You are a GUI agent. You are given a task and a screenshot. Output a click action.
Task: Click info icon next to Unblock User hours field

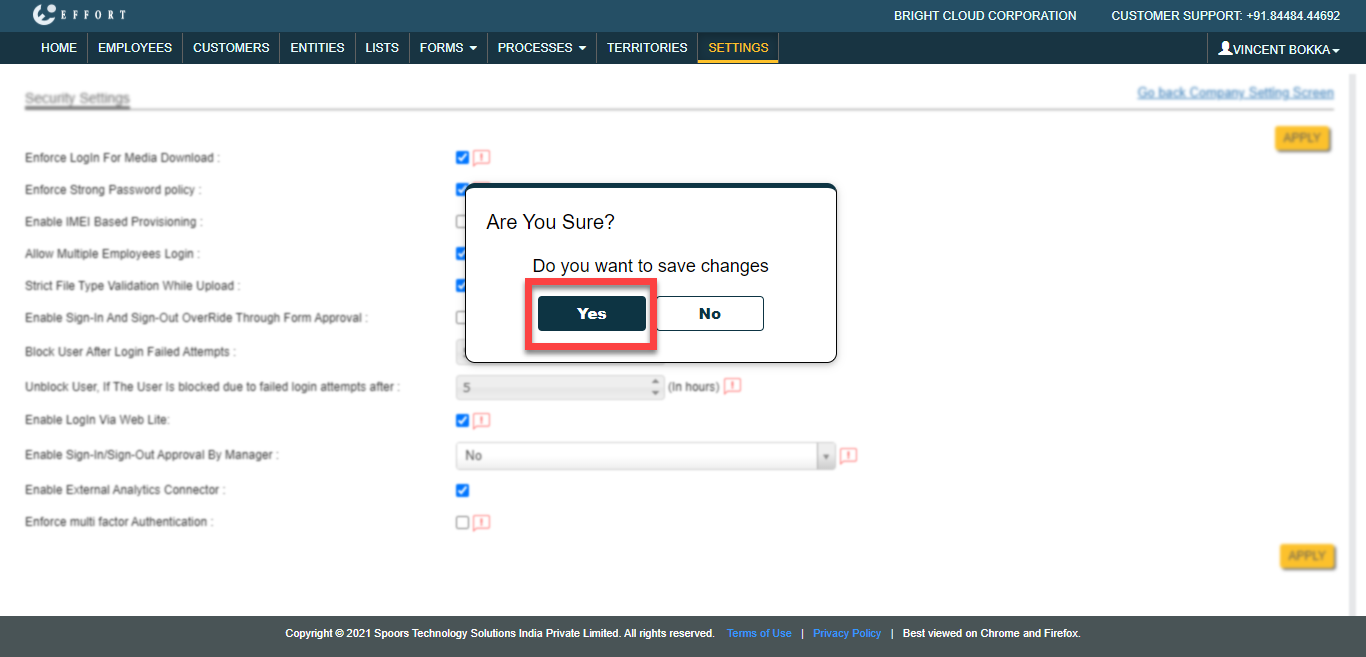click(733, 386)
